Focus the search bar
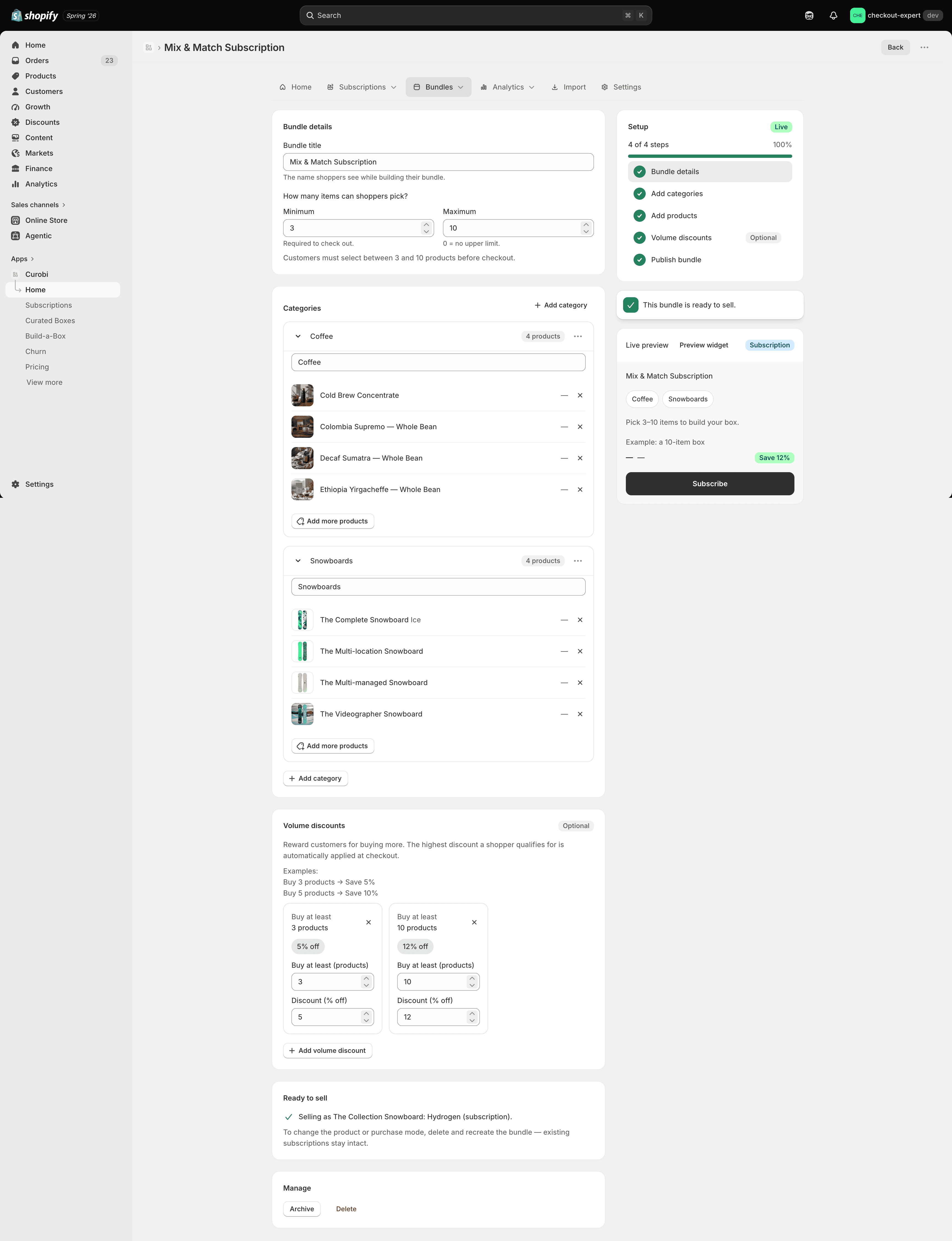The height and width of the screenshot is (1241, 952). 475,15
